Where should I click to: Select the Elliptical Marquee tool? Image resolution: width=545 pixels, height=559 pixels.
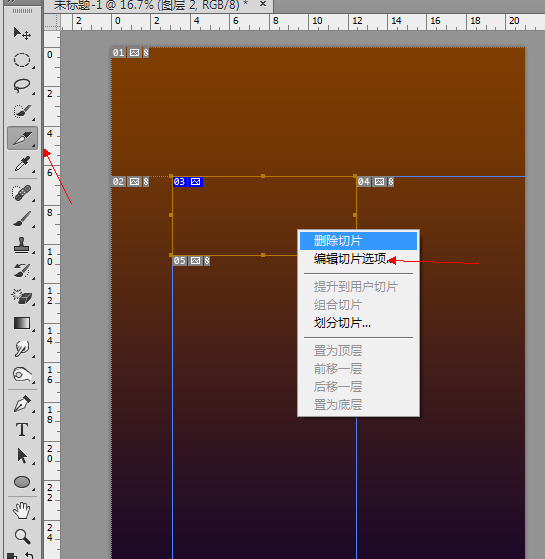click(22, 60)
